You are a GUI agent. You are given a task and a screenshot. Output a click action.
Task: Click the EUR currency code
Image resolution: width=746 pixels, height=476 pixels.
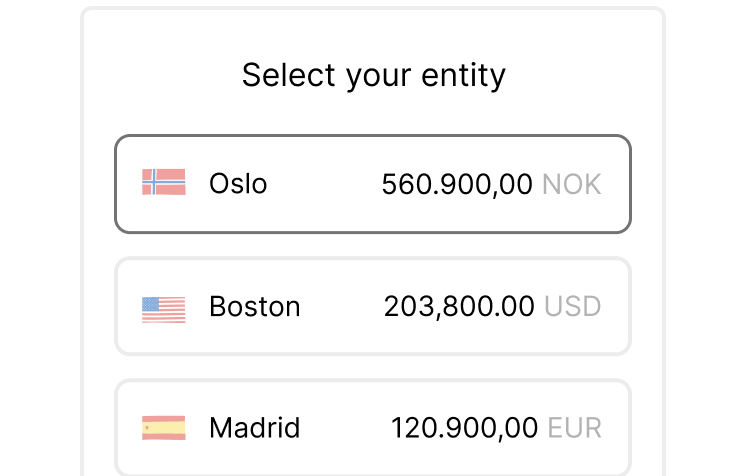(x=575, y=429)
